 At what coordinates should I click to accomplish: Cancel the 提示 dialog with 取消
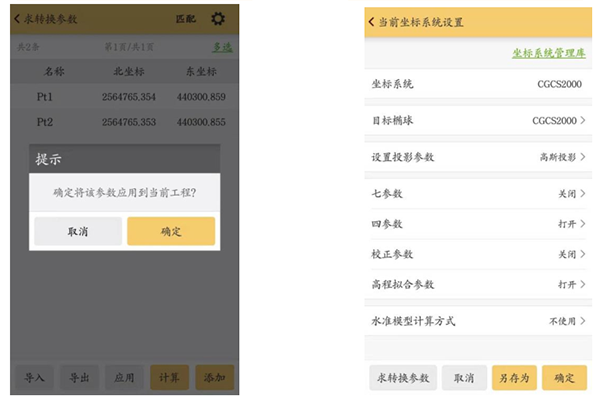tap(78, 231)
